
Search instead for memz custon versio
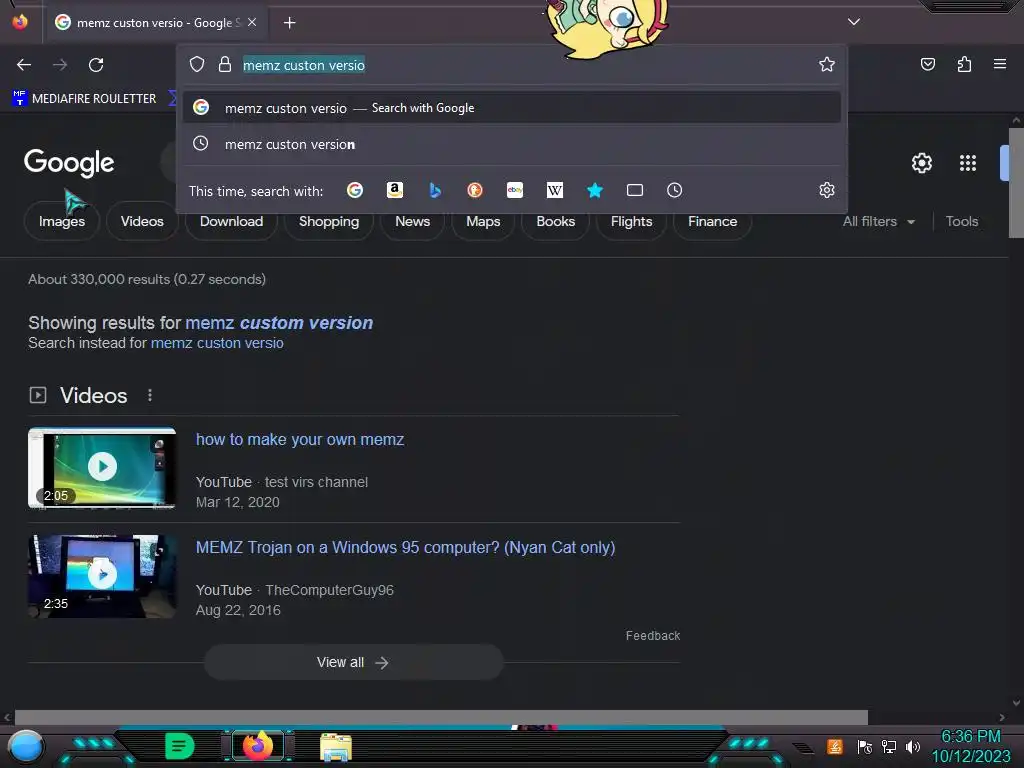[217, 343]
